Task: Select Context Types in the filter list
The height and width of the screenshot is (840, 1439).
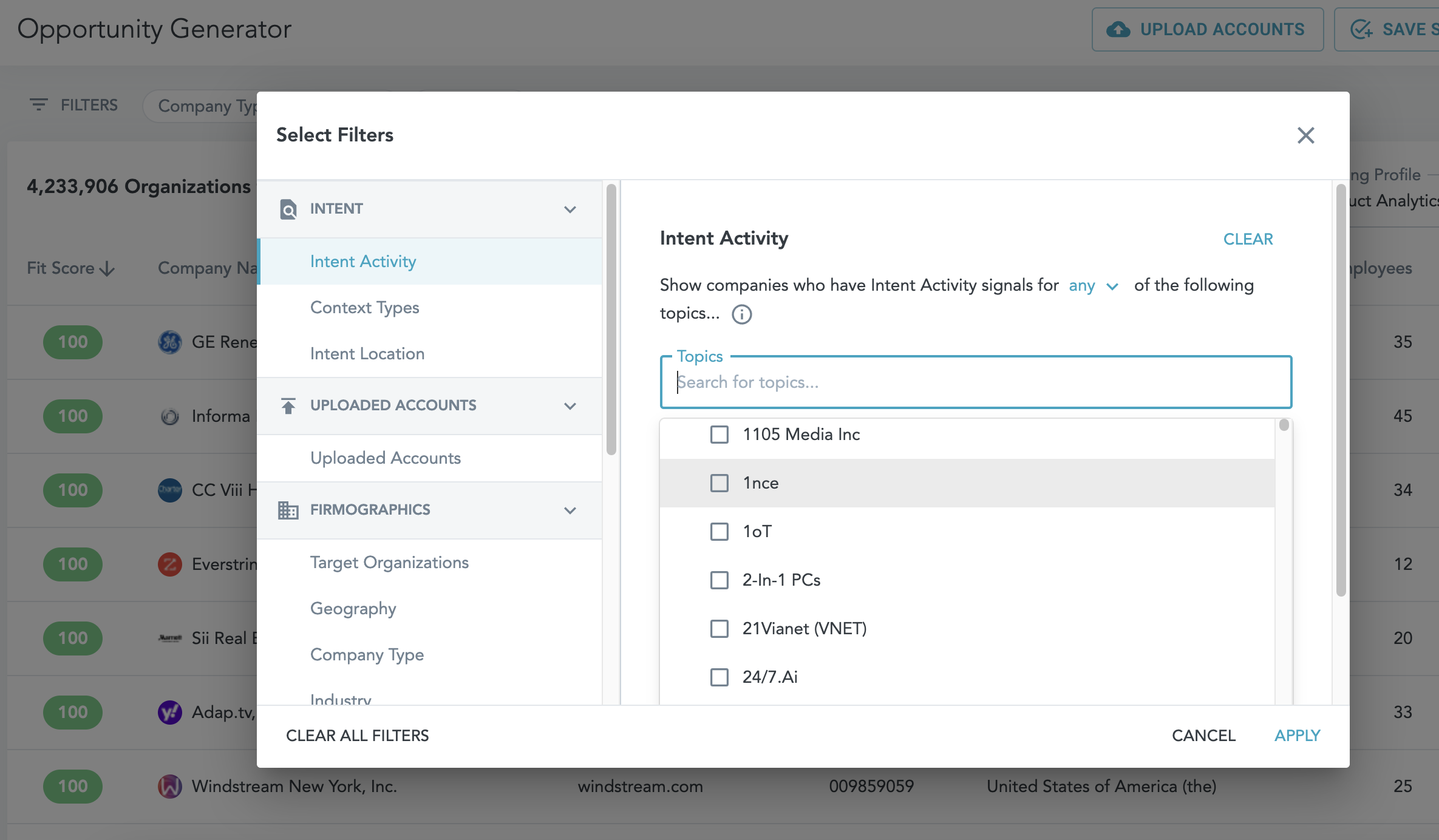Action: click(364, 308)
